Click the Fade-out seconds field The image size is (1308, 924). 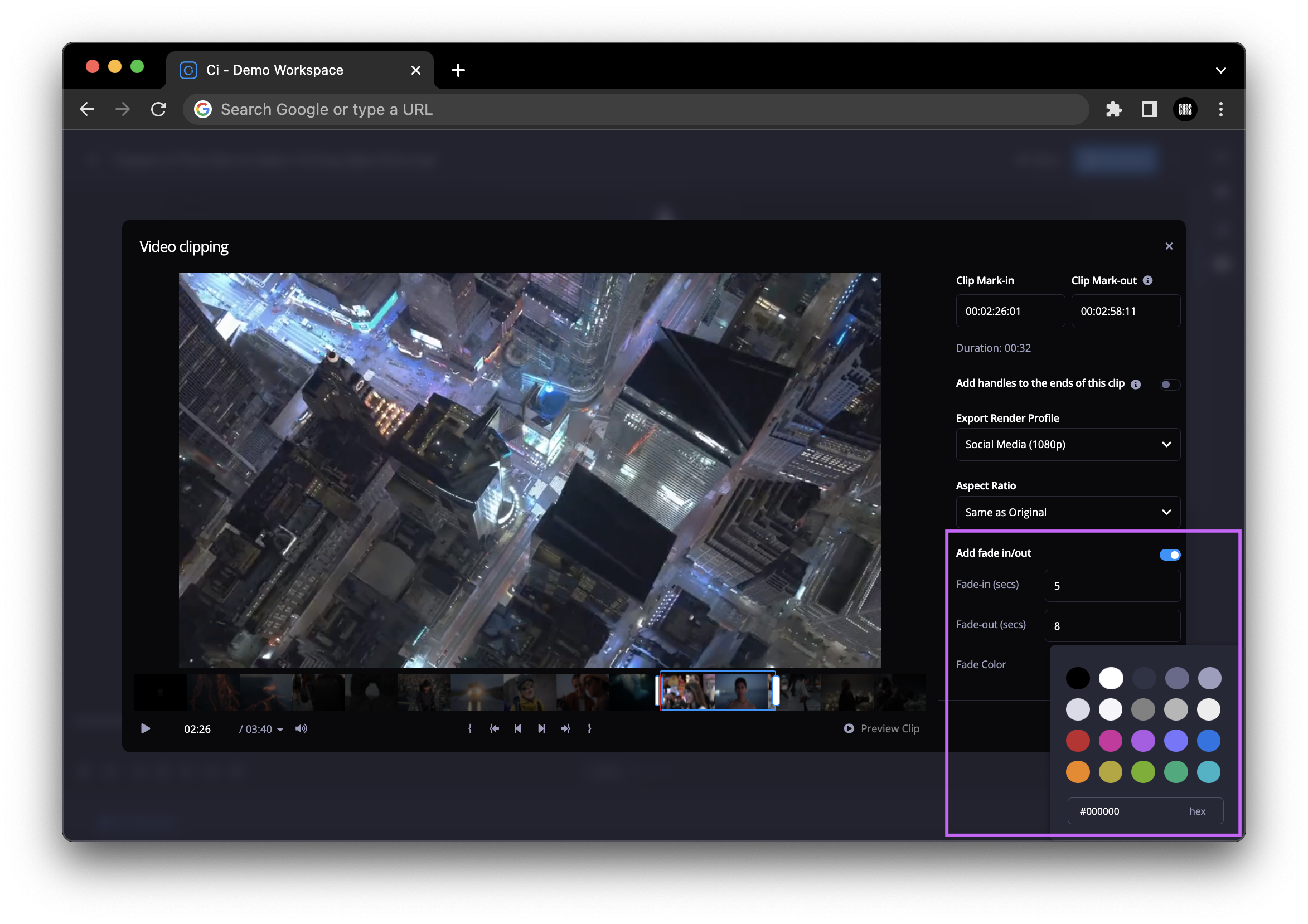click(1112, 625)
